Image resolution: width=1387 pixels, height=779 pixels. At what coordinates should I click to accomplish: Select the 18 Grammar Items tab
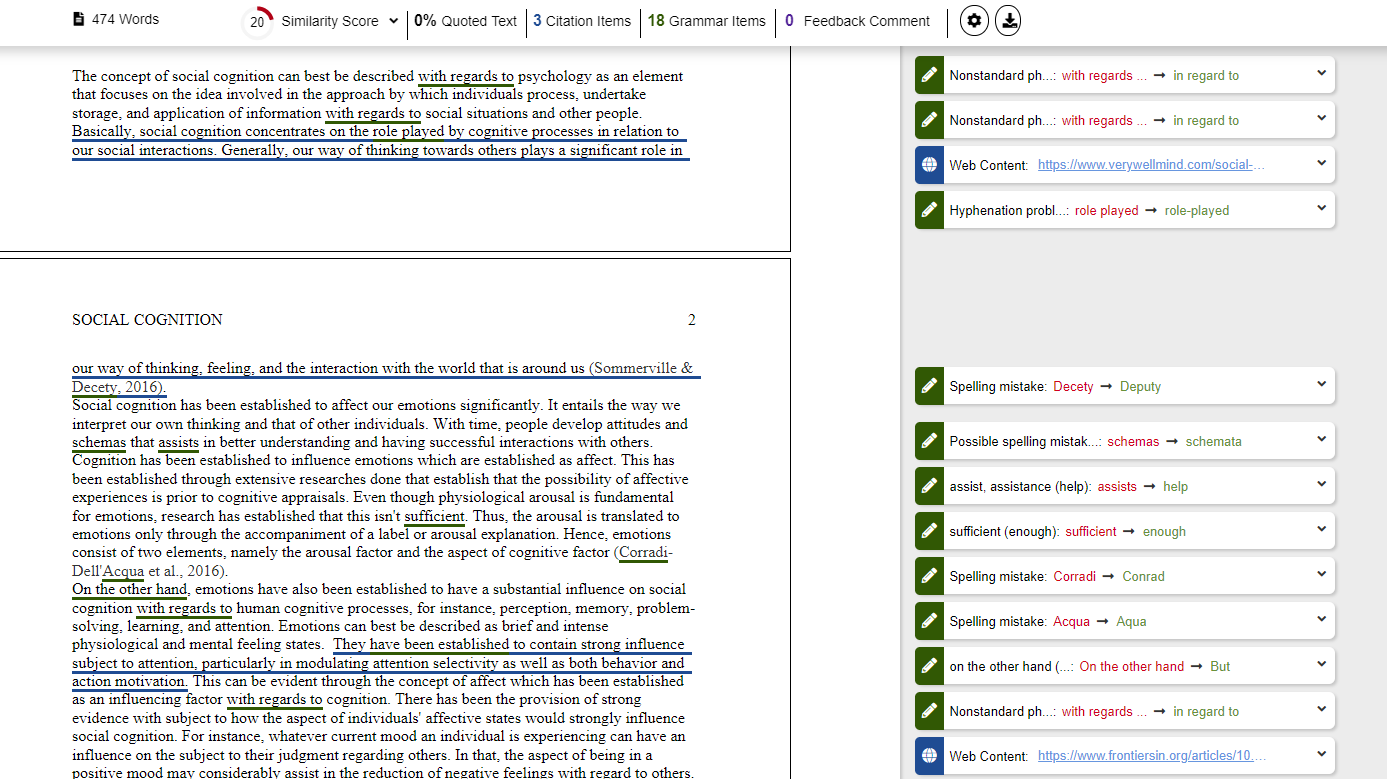pos(707,21)
